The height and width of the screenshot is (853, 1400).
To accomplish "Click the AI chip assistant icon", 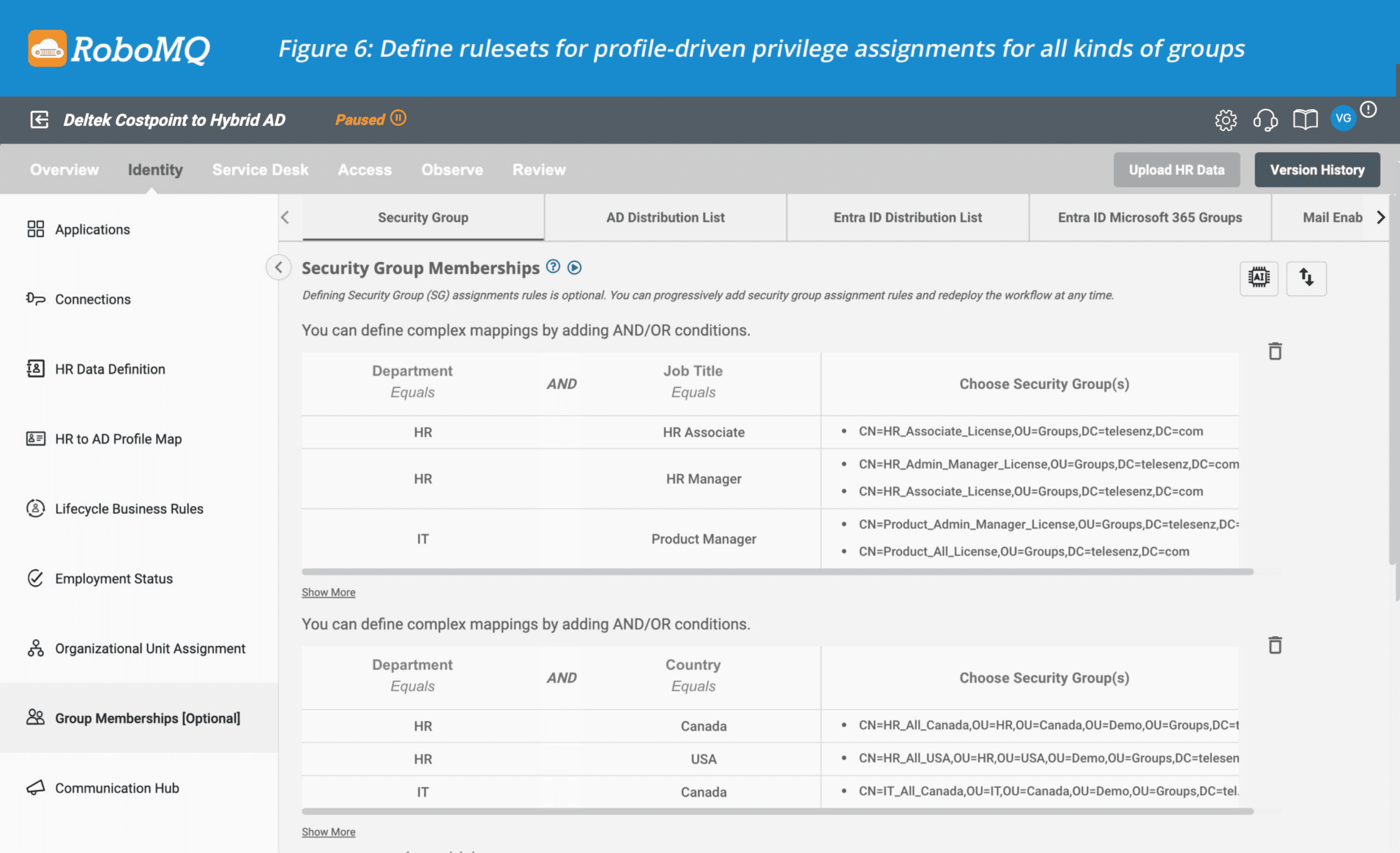I will click(1258, 278).
